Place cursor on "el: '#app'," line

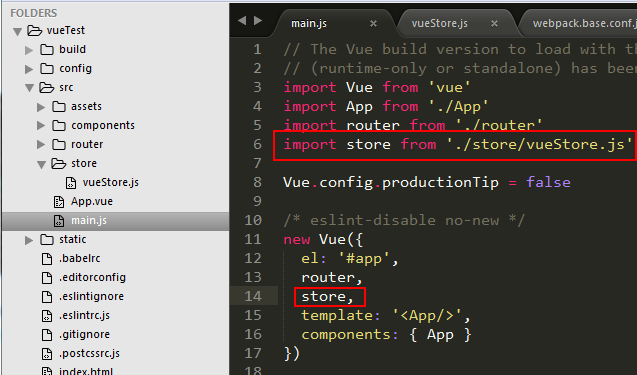coord(350,259)
